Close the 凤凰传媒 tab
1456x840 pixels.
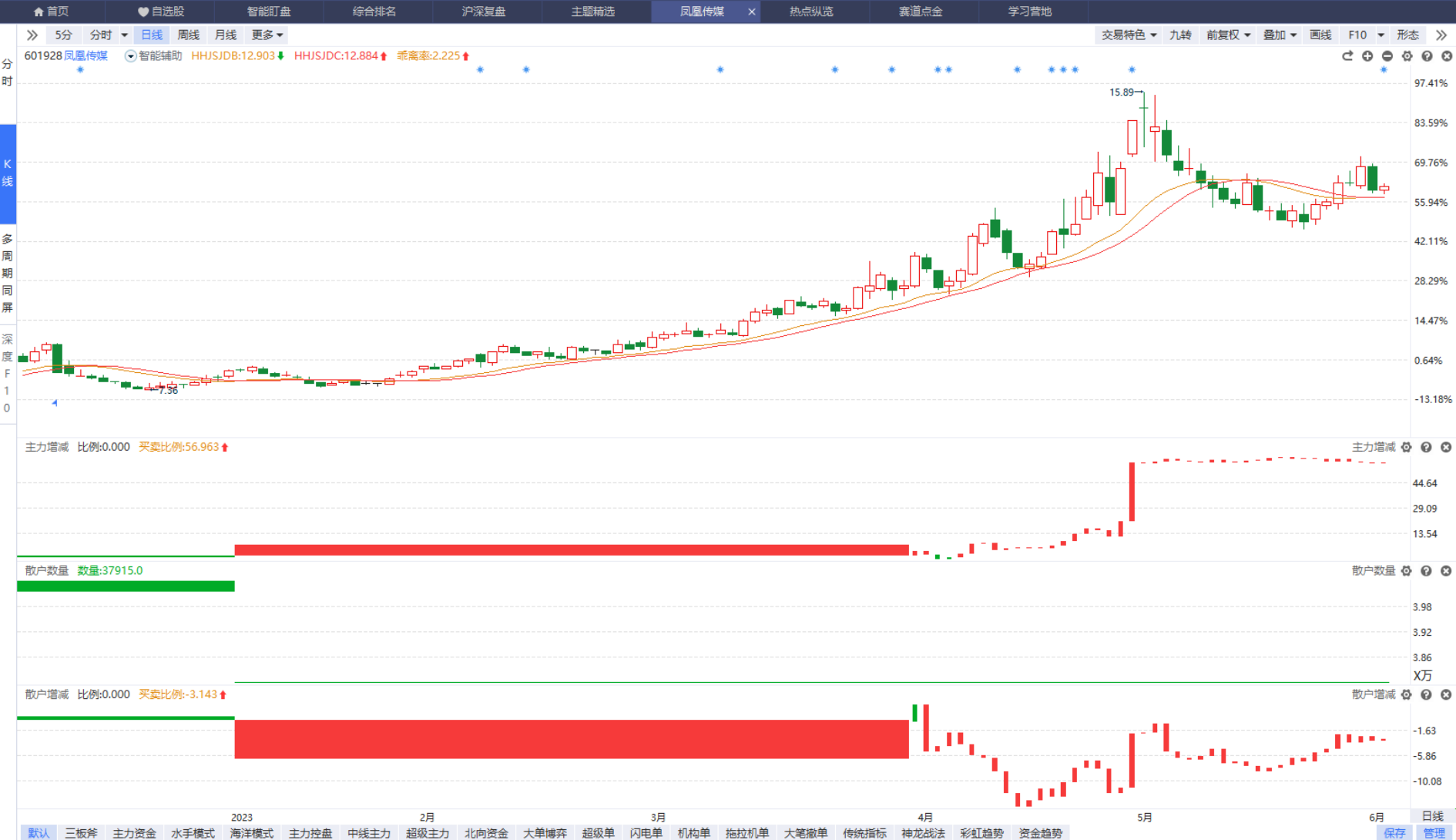(752, 12)
